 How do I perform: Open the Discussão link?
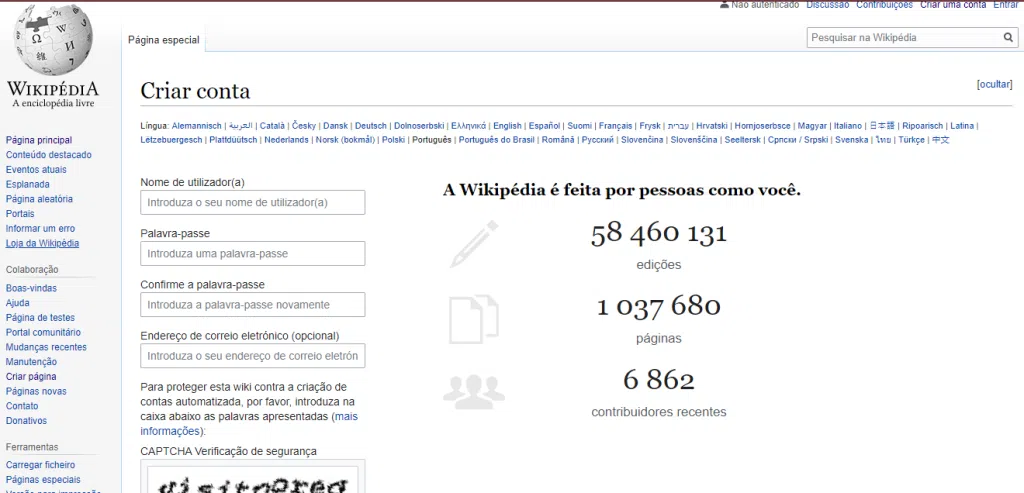pos(827,5)
